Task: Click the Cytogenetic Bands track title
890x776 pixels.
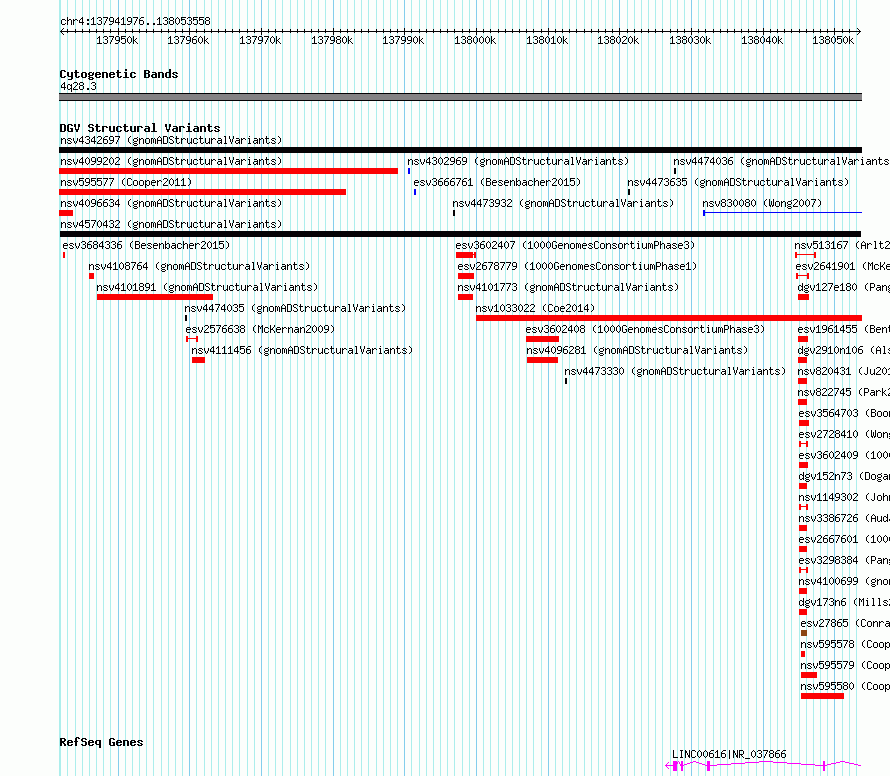Action: (119, 74)
